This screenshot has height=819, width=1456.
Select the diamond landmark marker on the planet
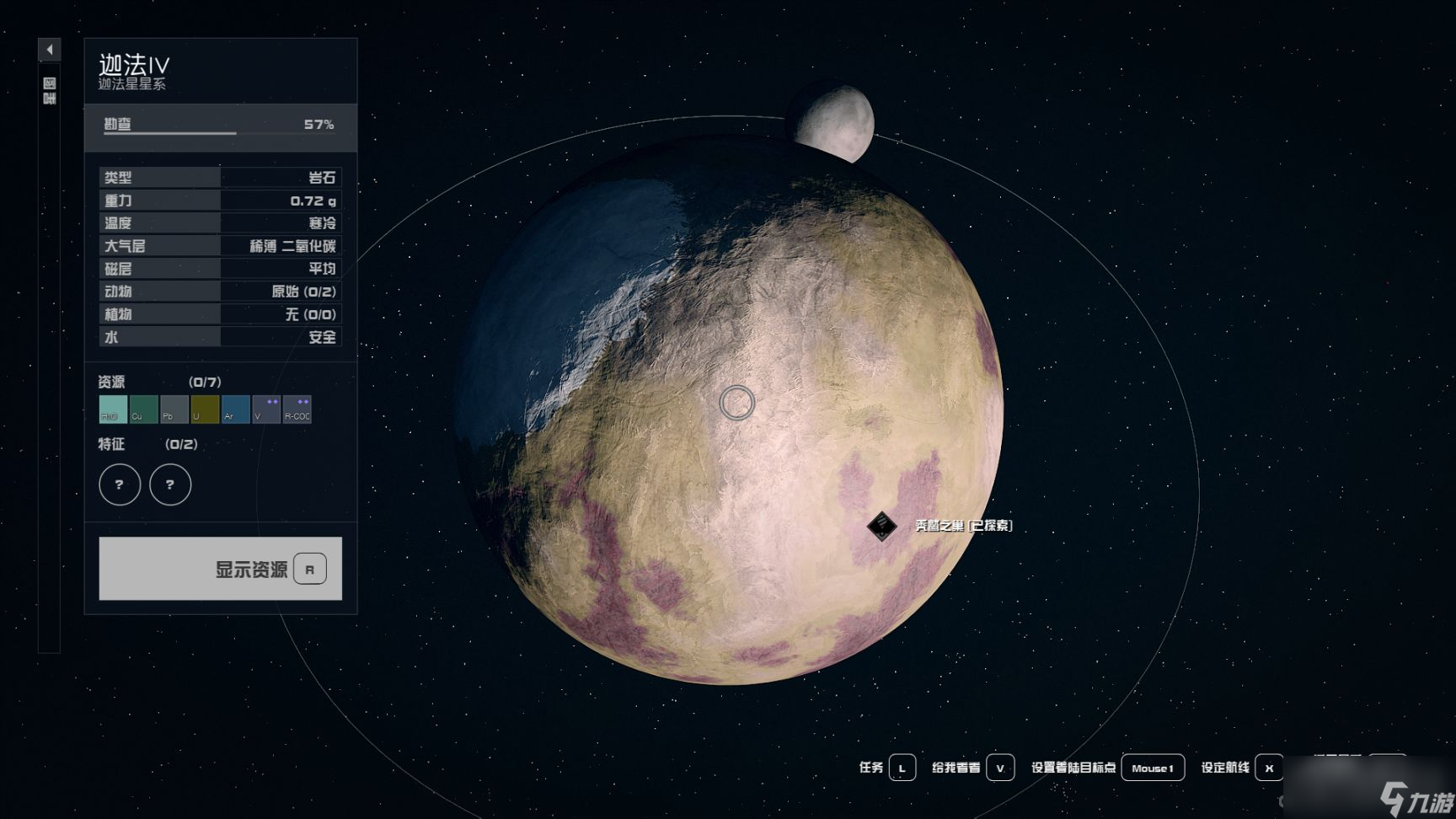882,526
